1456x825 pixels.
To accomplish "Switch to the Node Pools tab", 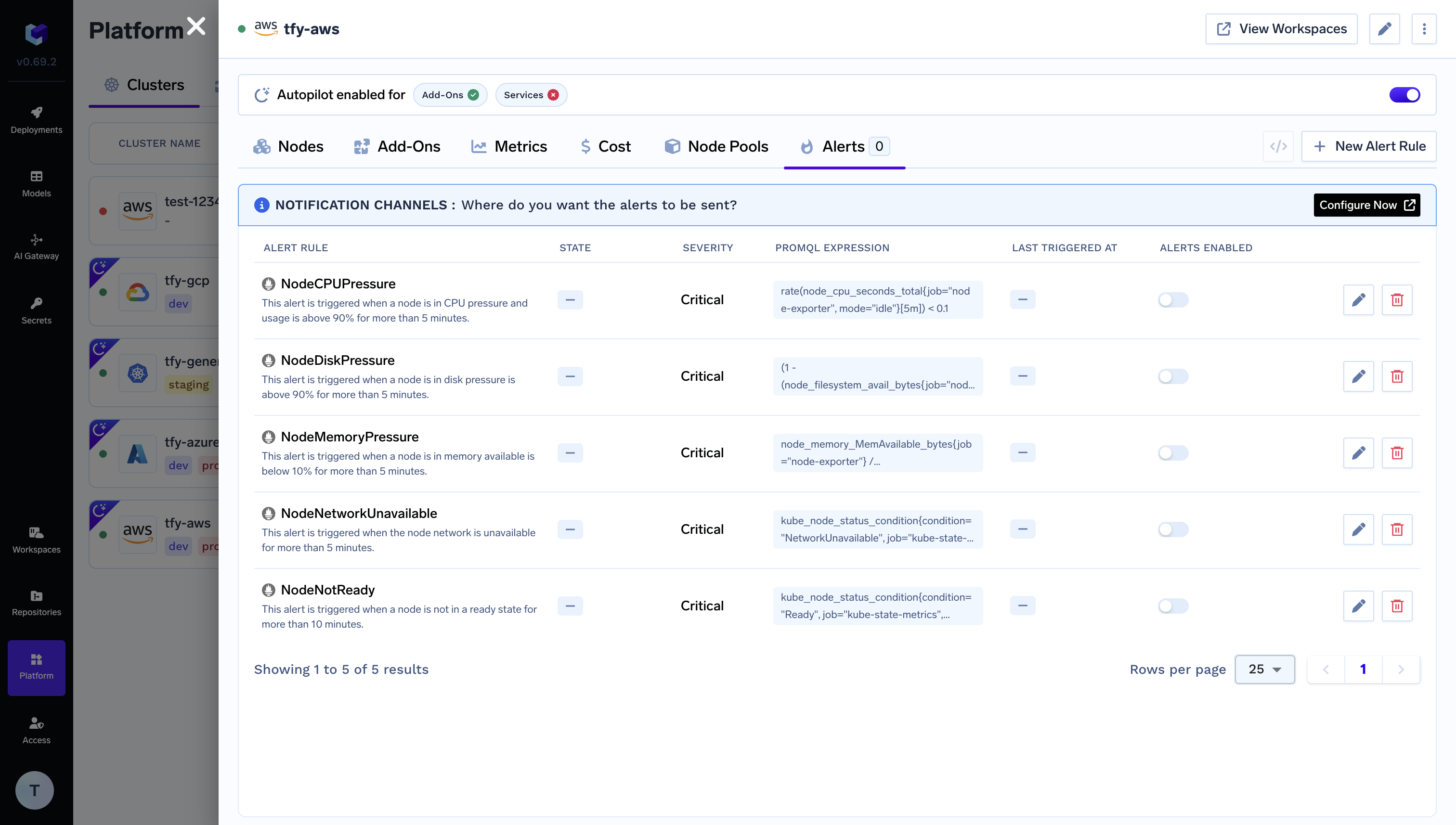I will tap(716, 147).
